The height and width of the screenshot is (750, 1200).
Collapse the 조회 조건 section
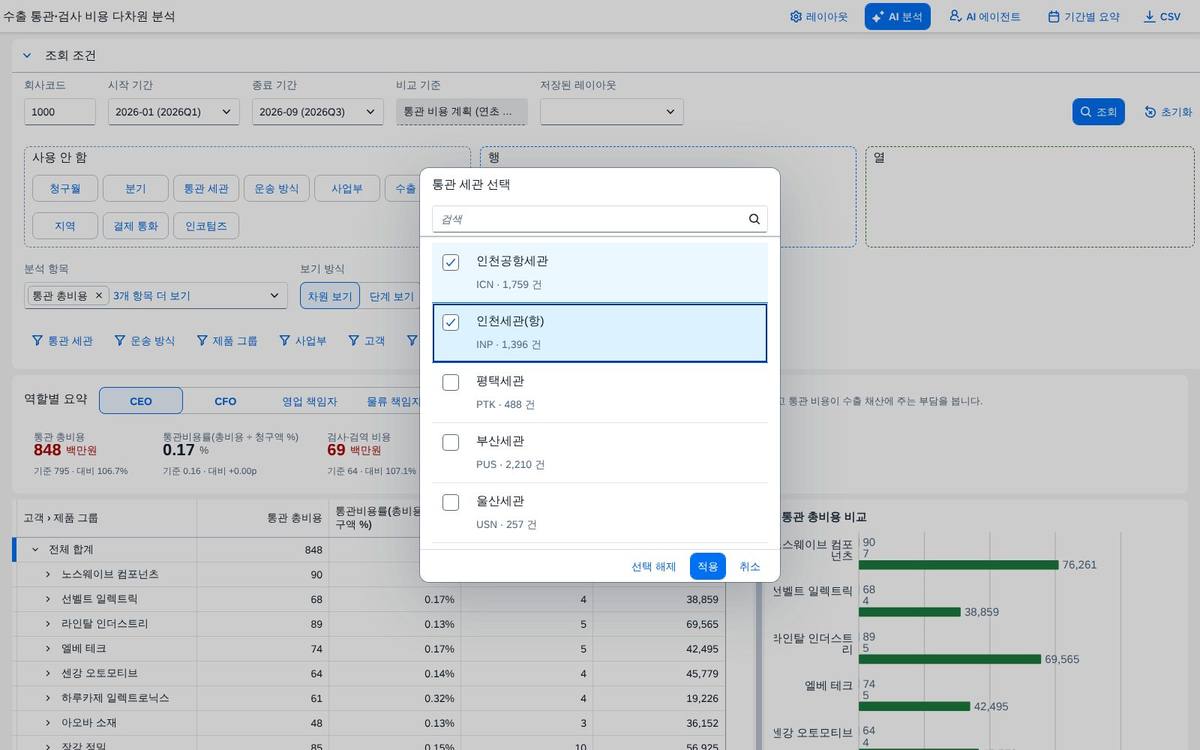27,56
